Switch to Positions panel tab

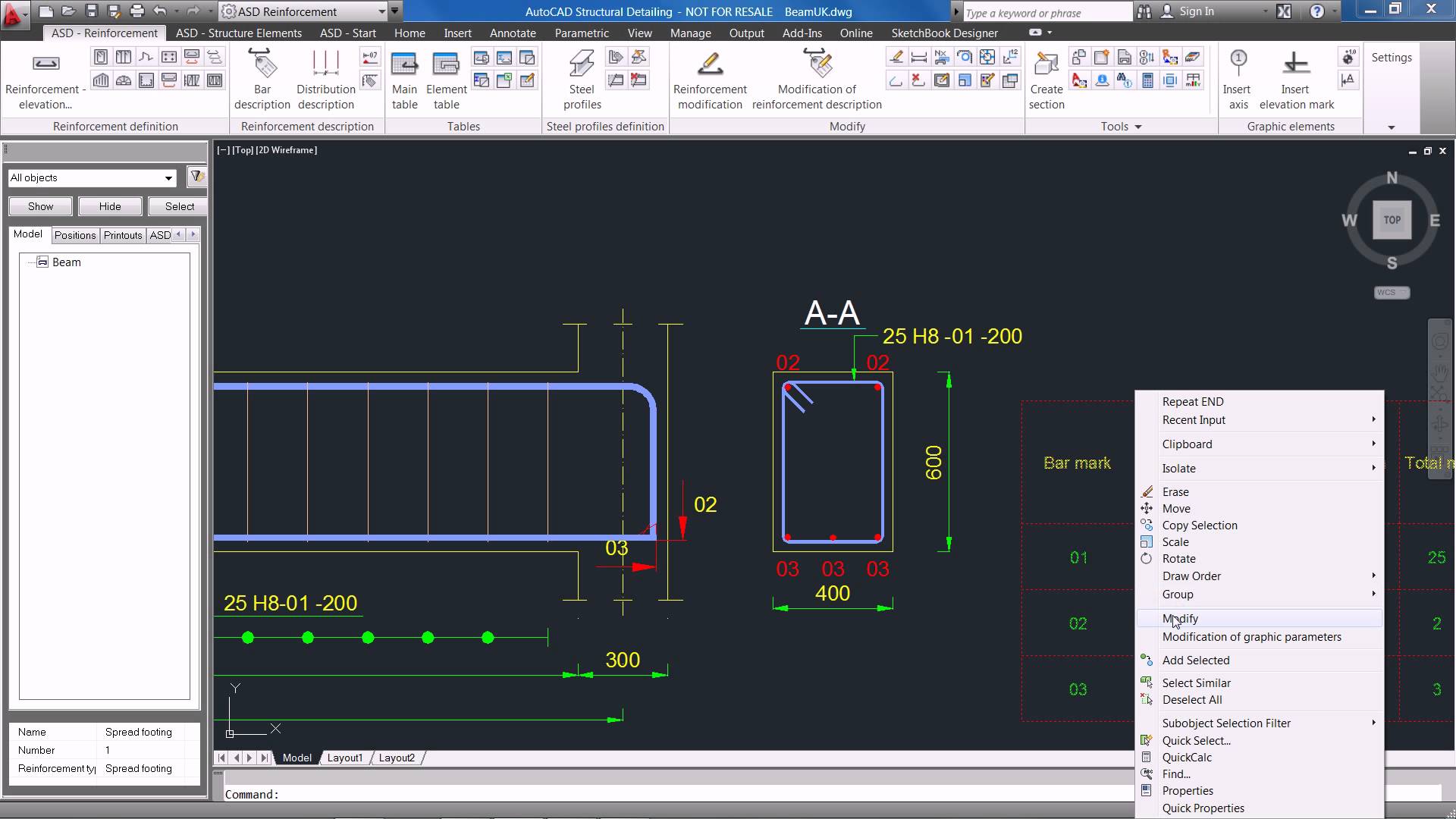75,235
